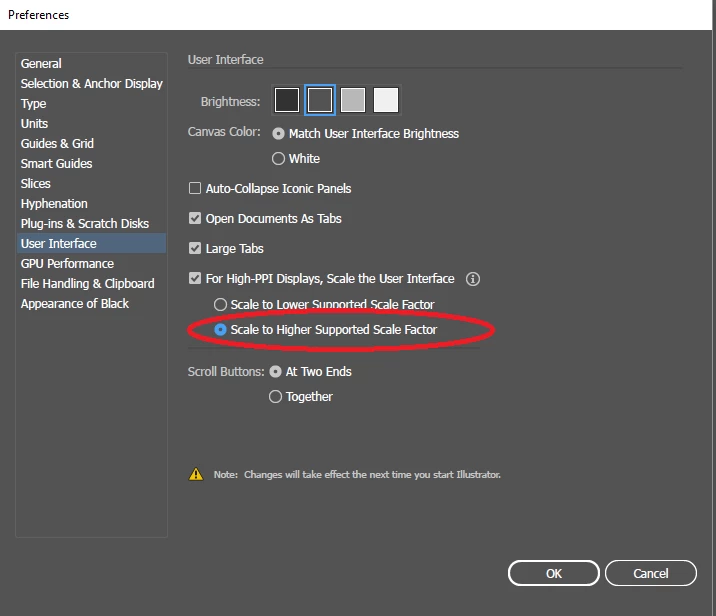Dismiss dialog with Cancel button

[x=651, y=573]
